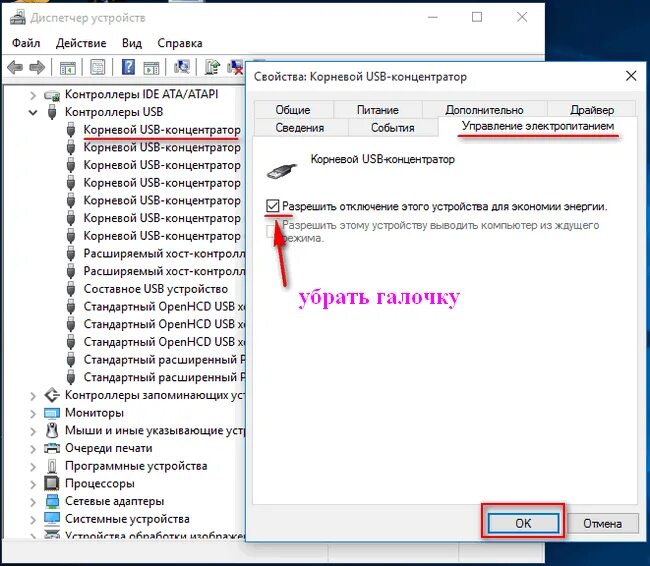Click the Отмена button

point(602,523)
